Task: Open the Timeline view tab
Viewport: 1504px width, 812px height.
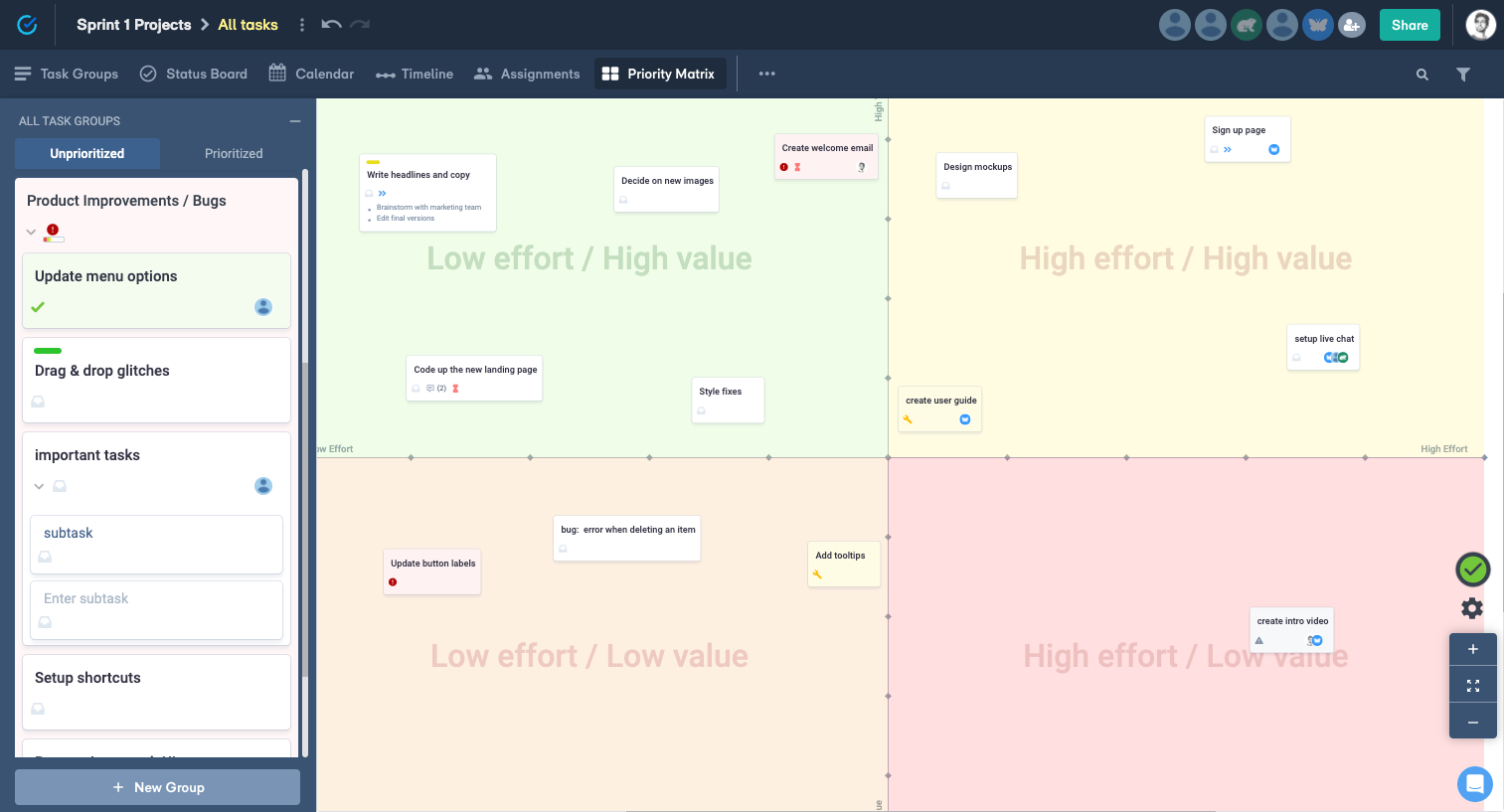Action: 415,74
